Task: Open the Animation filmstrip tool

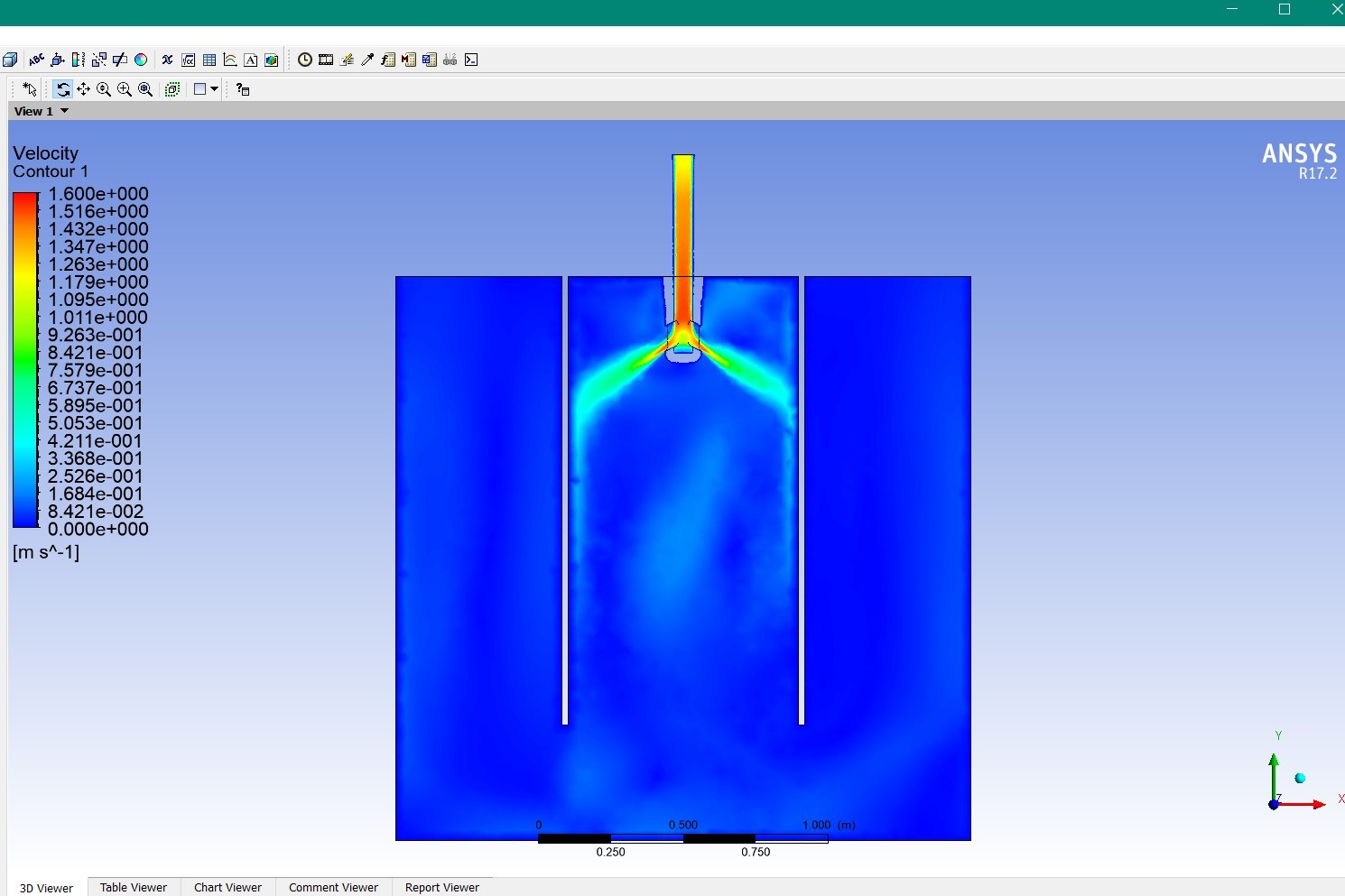Action: [326, 60]
